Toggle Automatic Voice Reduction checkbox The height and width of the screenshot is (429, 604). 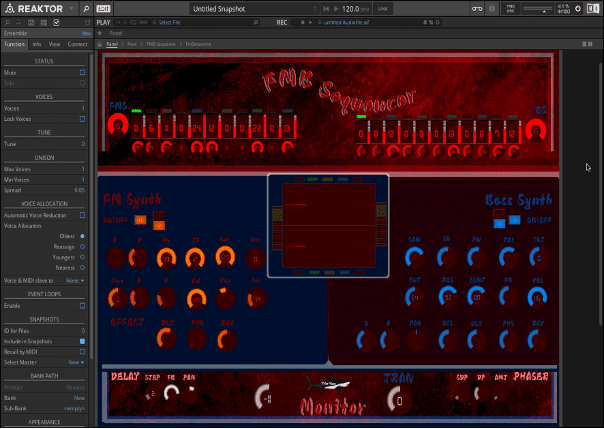82,215
